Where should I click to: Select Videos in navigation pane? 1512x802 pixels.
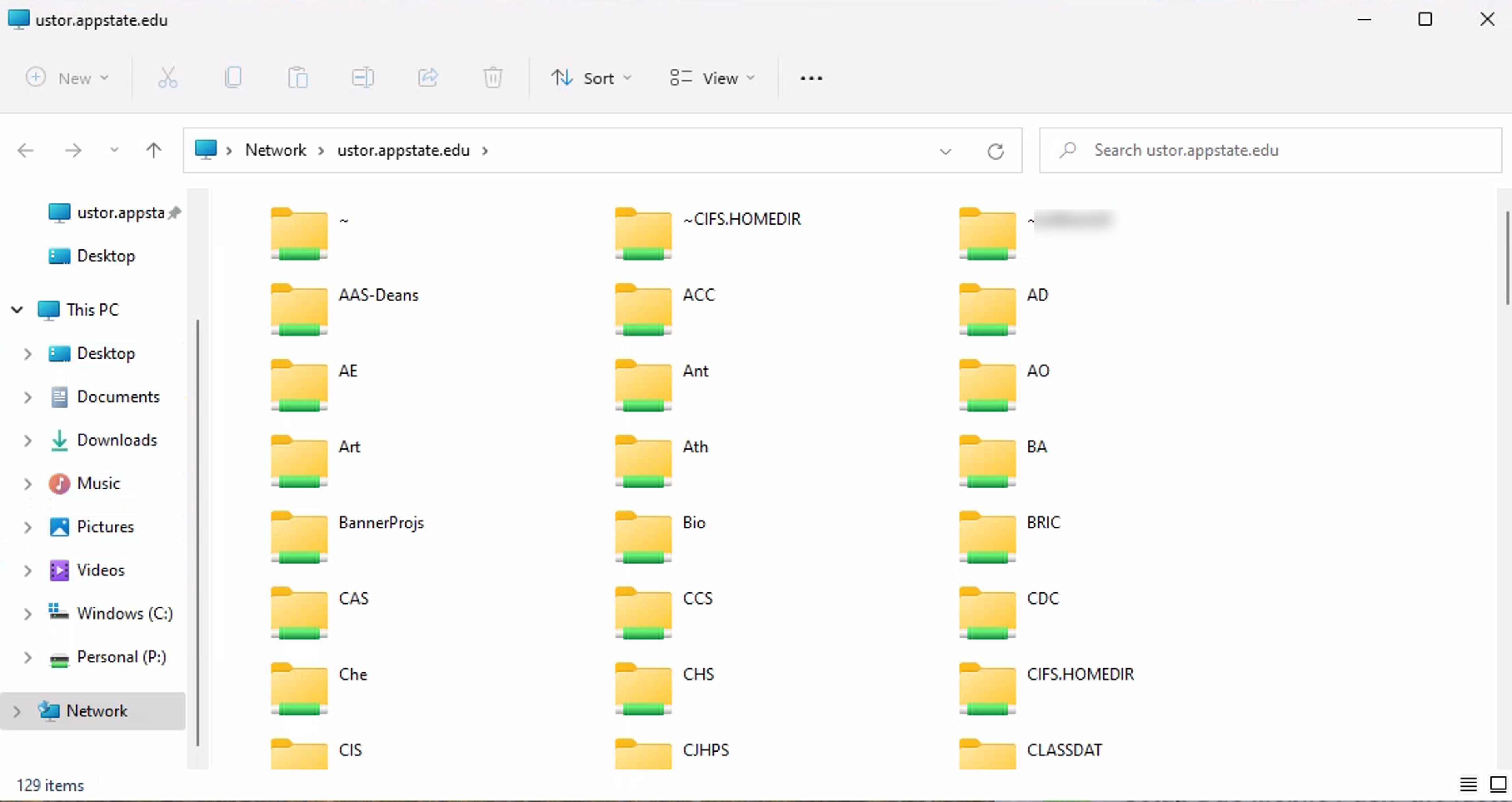coord(86,570)
